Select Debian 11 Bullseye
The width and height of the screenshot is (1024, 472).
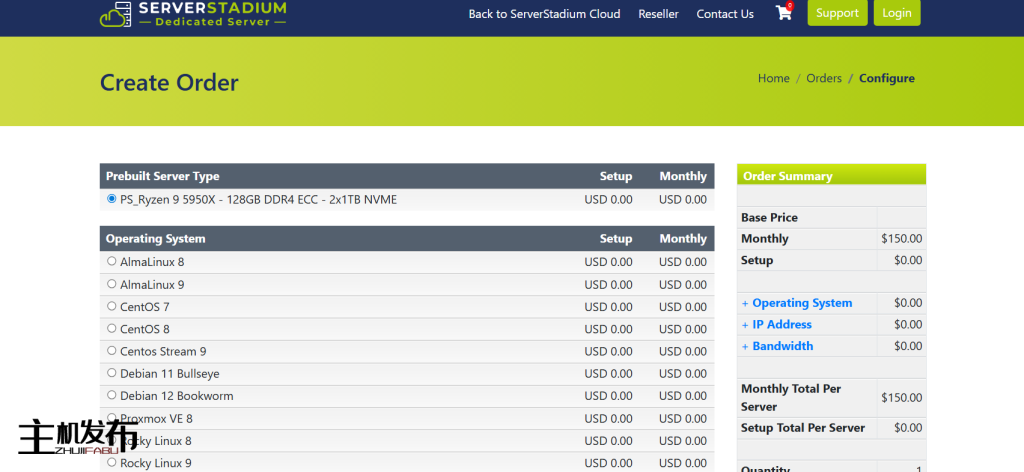click(x=111, y=373)
